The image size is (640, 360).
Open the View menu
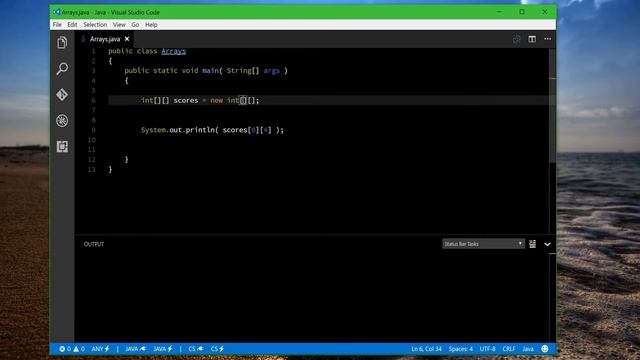(119, 25)
